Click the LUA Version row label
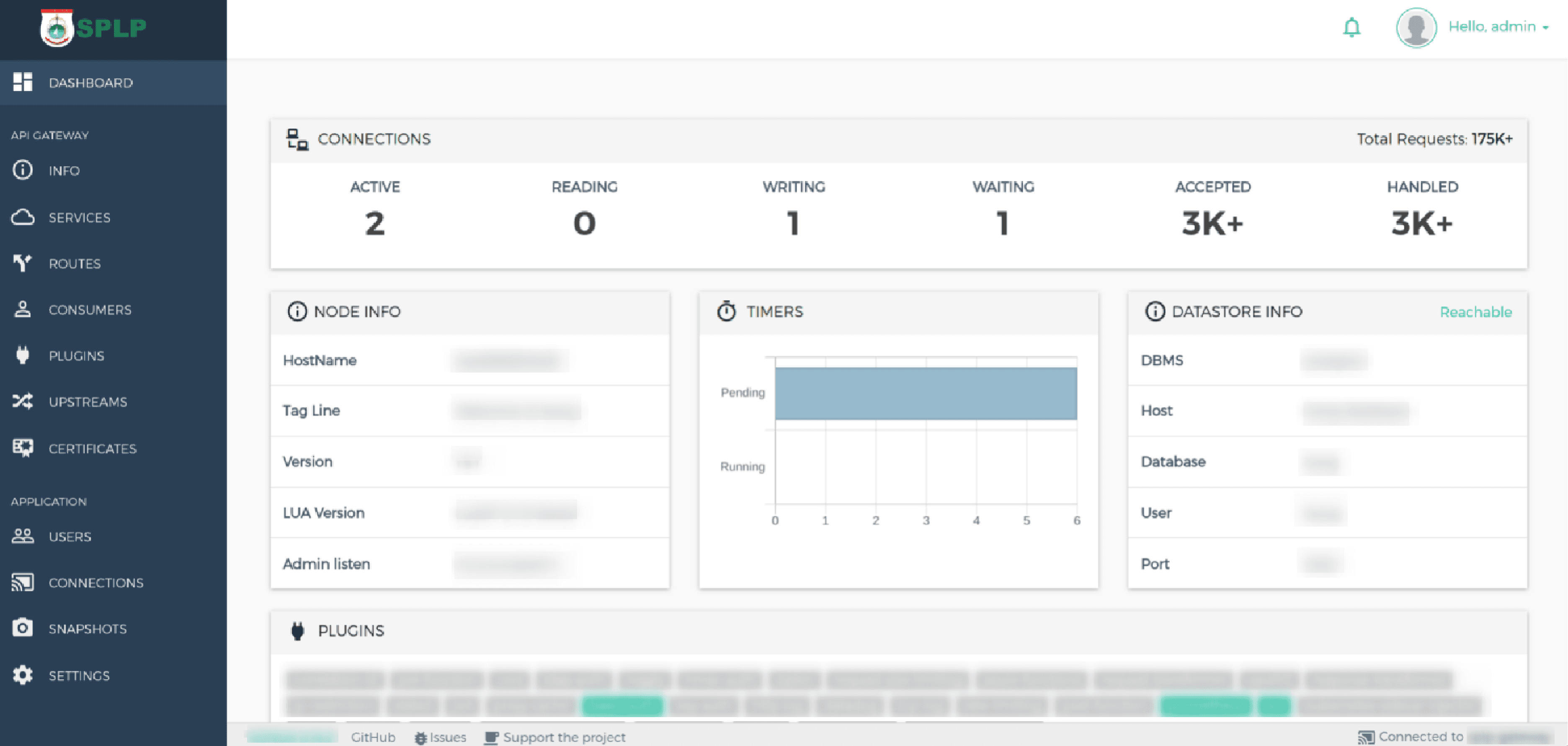The width and height of the screenshot is (1568, 746). pyautogui.click(x=323, y=512)
